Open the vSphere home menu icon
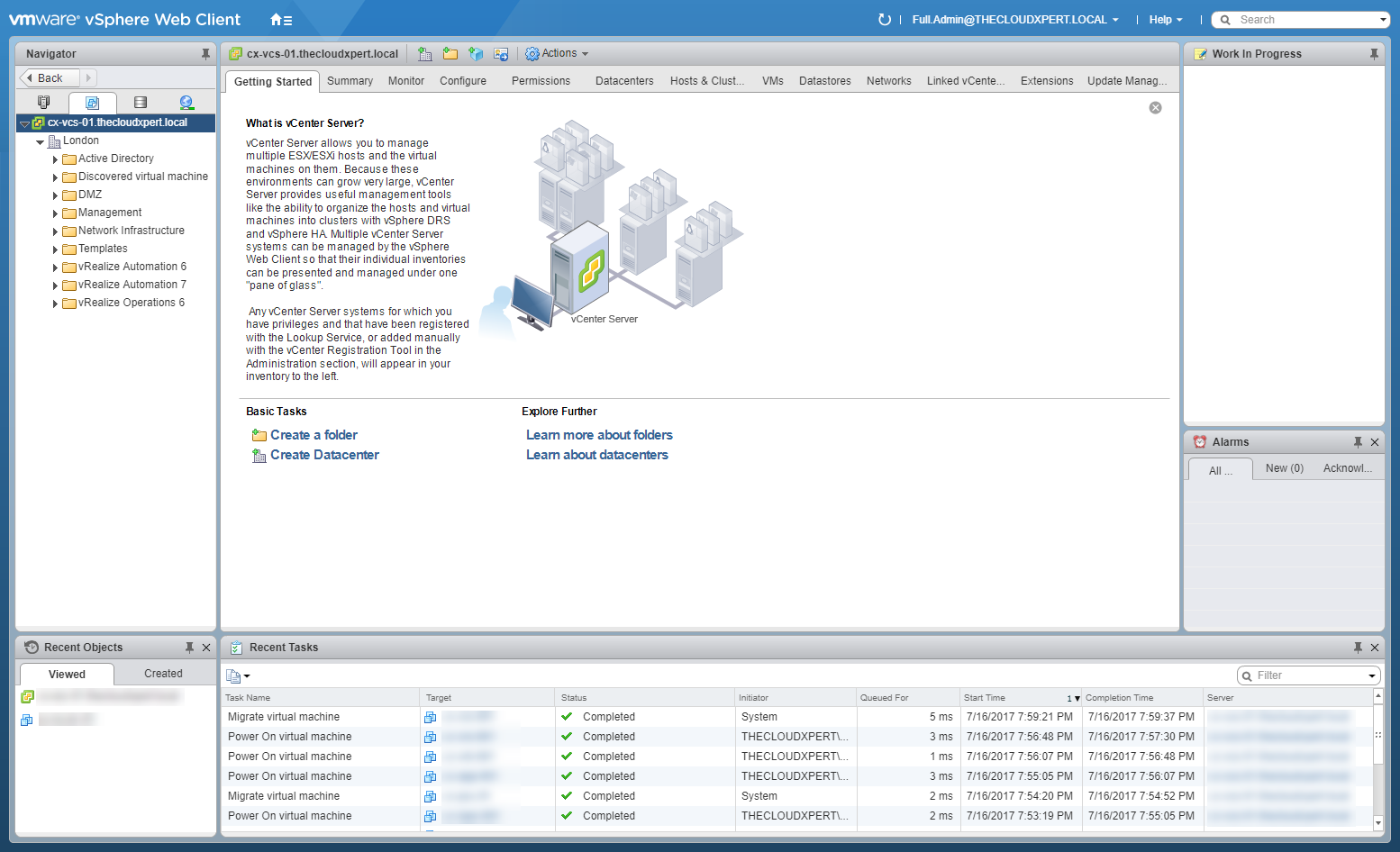 tap(280, 20)
